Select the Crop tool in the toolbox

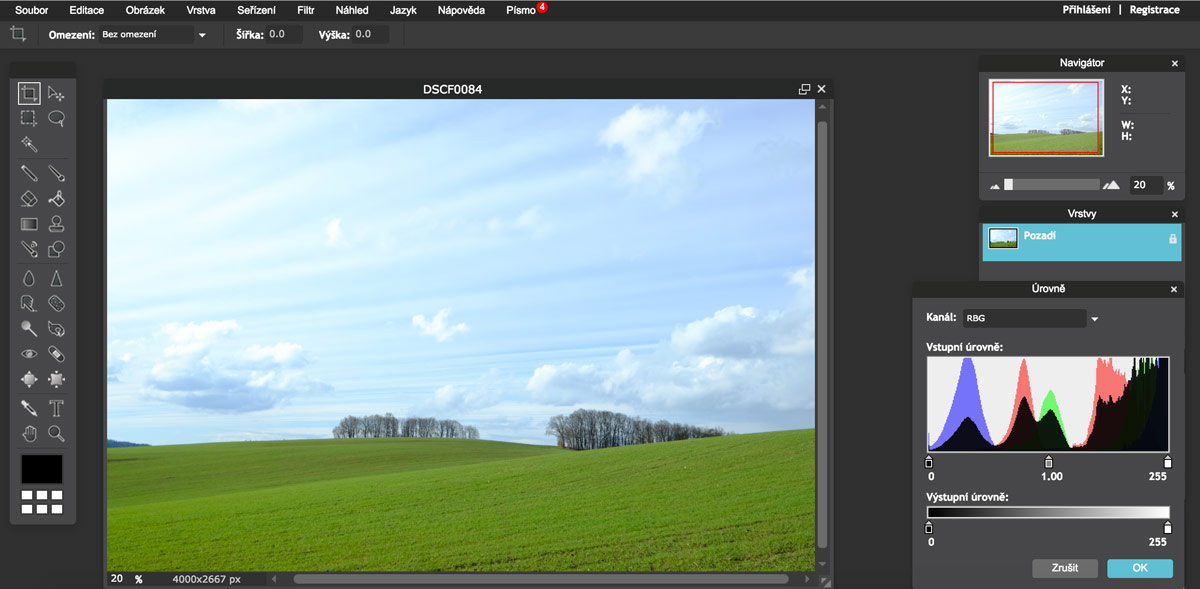29,94
